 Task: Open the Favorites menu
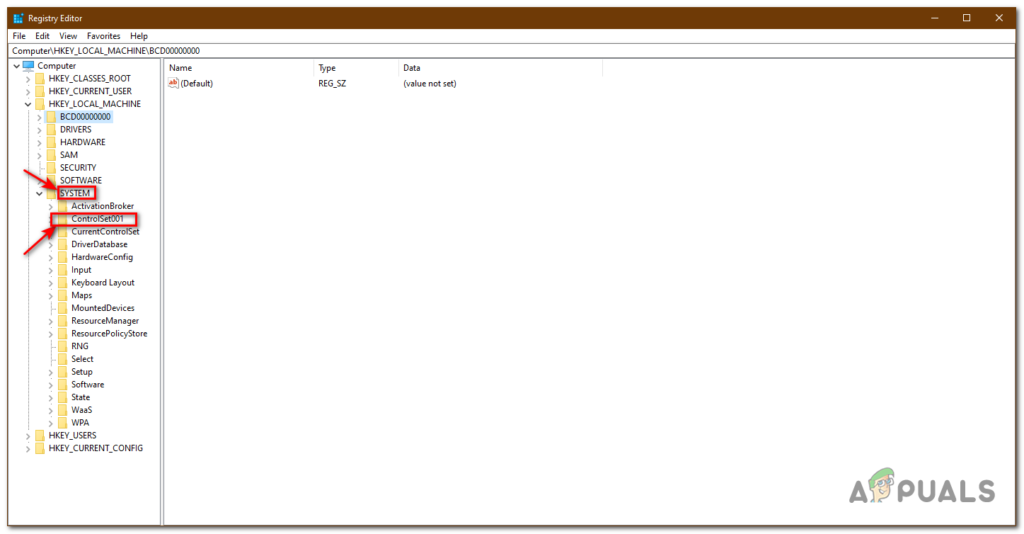pos(103,36)
